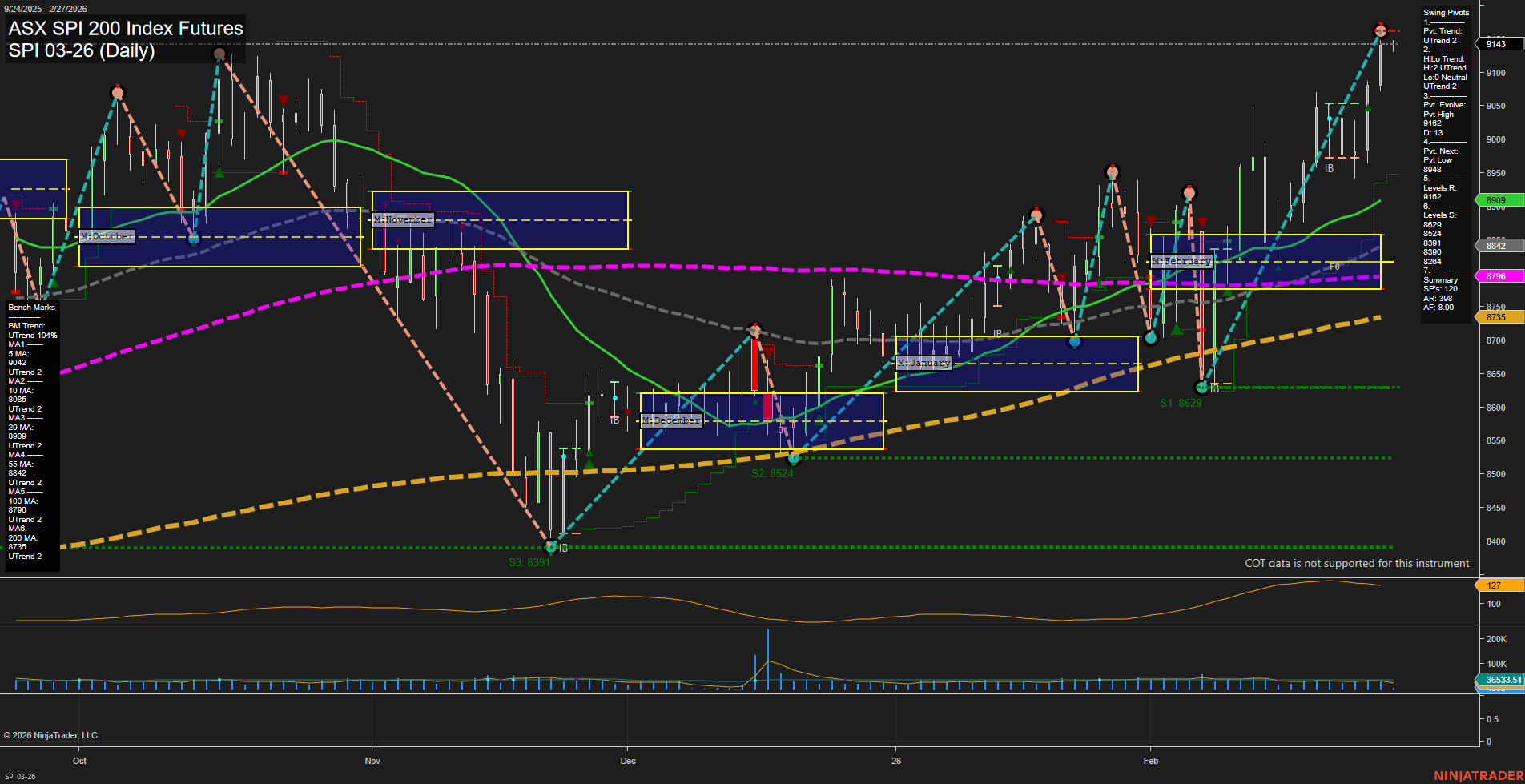Click the © 2026 NinjaTrader, LLC text
This screenshot has height=784, width=1525.
click(53, 734)
